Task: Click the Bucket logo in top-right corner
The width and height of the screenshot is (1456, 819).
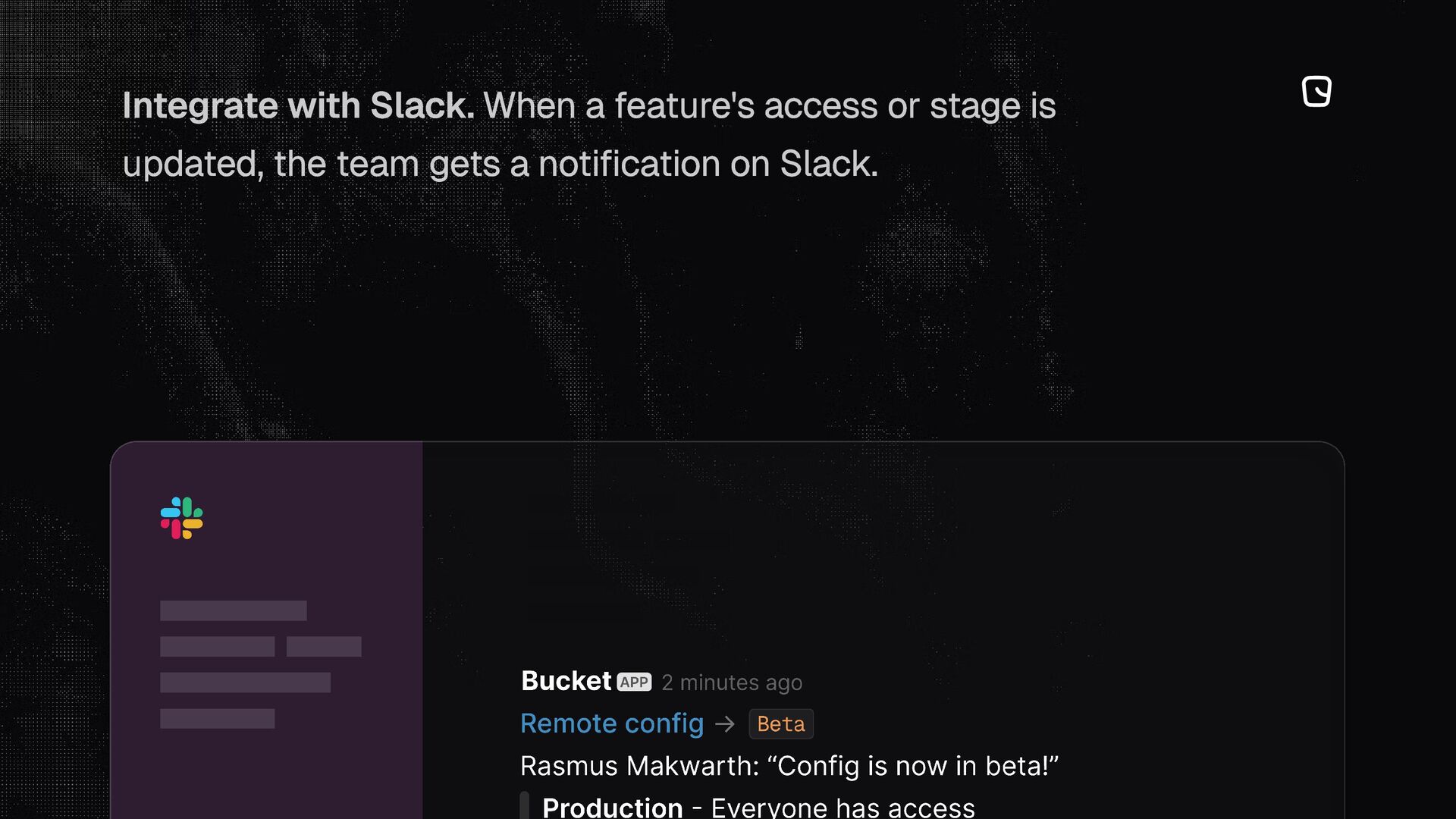Action: 1316,92
